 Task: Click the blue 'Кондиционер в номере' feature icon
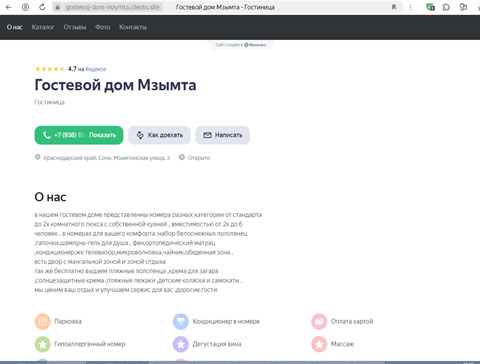point(181,321)
